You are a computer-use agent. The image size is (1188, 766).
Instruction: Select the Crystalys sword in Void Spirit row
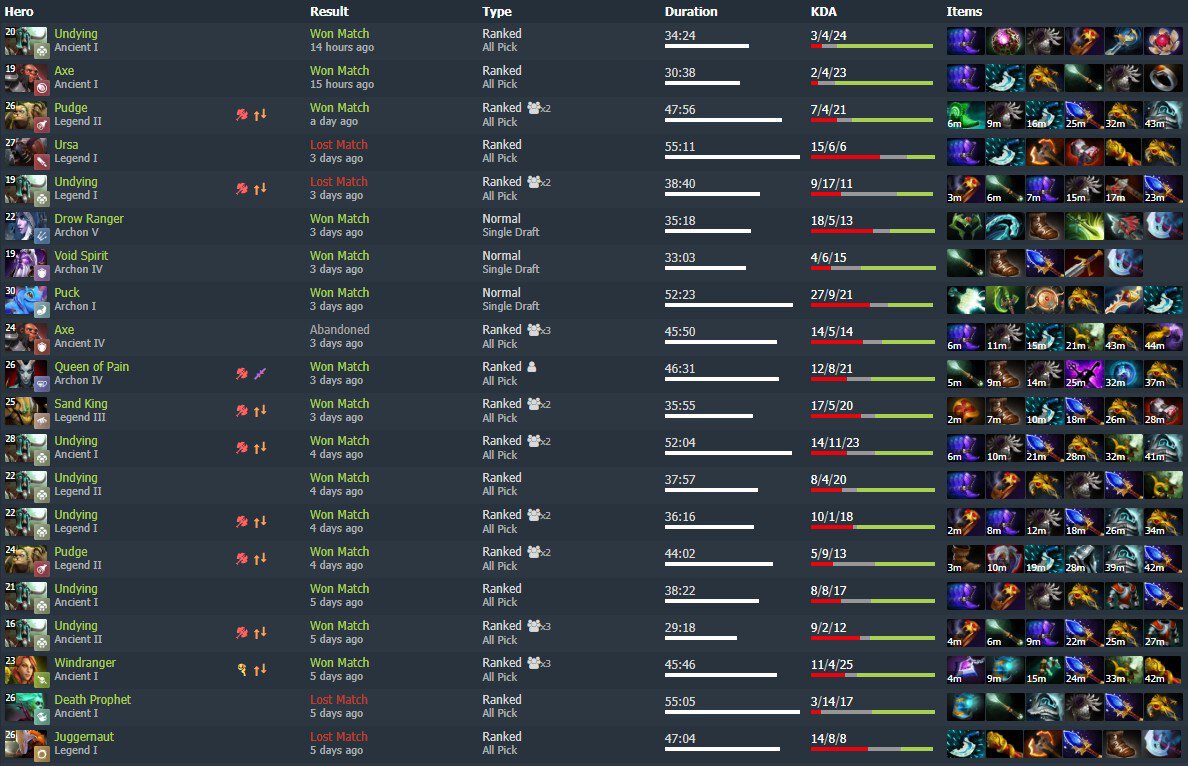pyautogui.click(x=1084, y=263)
